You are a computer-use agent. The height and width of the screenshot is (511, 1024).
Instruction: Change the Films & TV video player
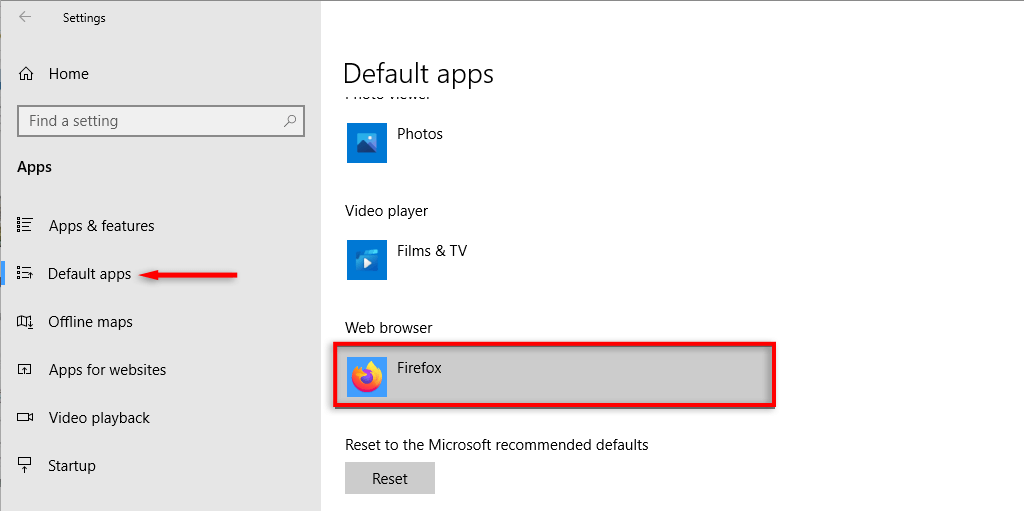coord(406,260)
